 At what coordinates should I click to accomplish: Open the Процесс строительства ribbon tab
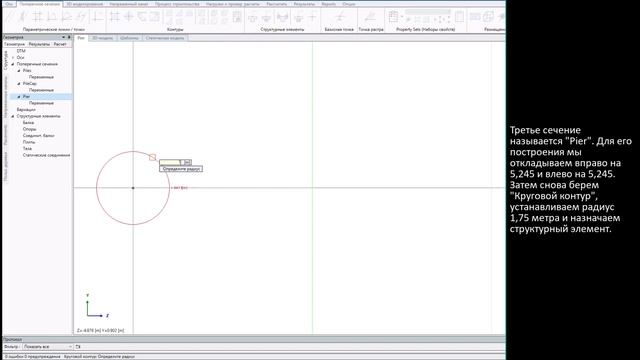[x=177, y=4]
